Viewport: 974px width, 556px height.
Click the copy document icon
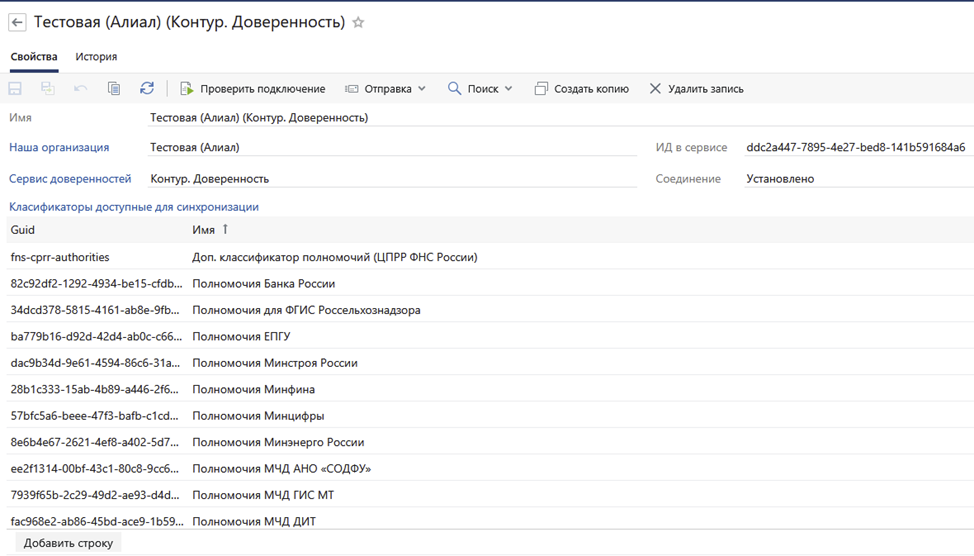(x=114, y=89)
